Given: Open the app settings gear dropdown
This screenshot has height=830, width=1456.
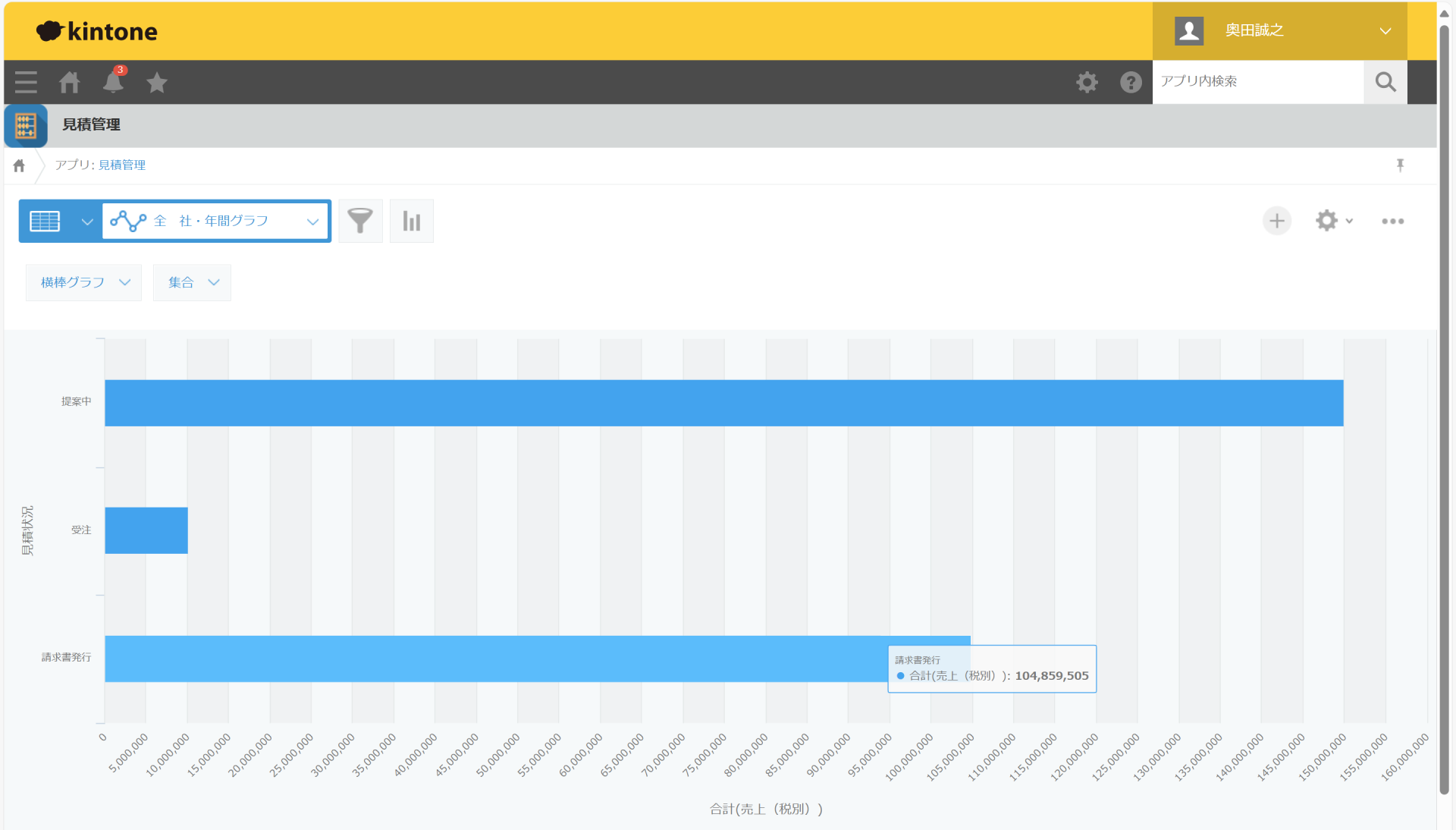Looking at the screenshot, I should (x=1333, y=221).
